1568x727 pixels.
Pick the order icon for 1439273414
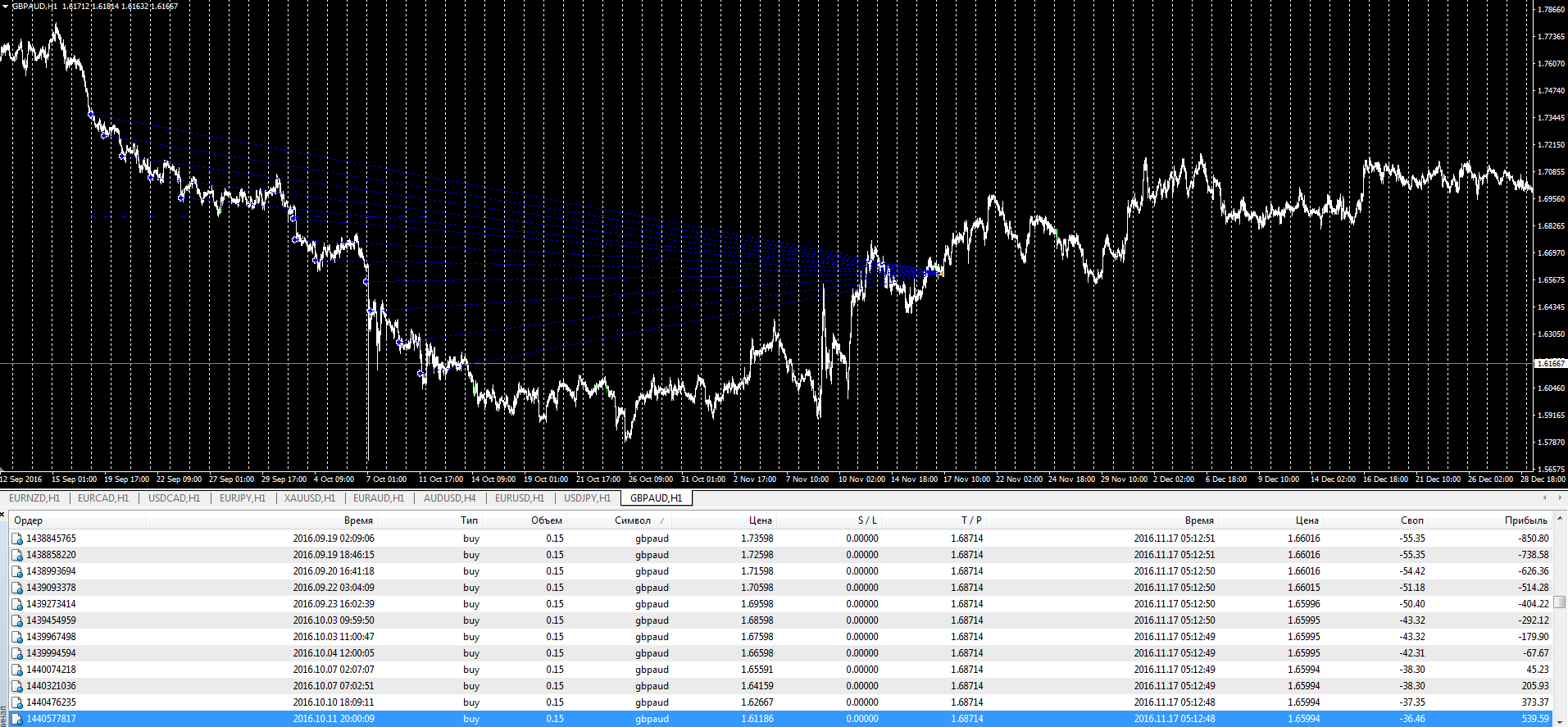16,604
